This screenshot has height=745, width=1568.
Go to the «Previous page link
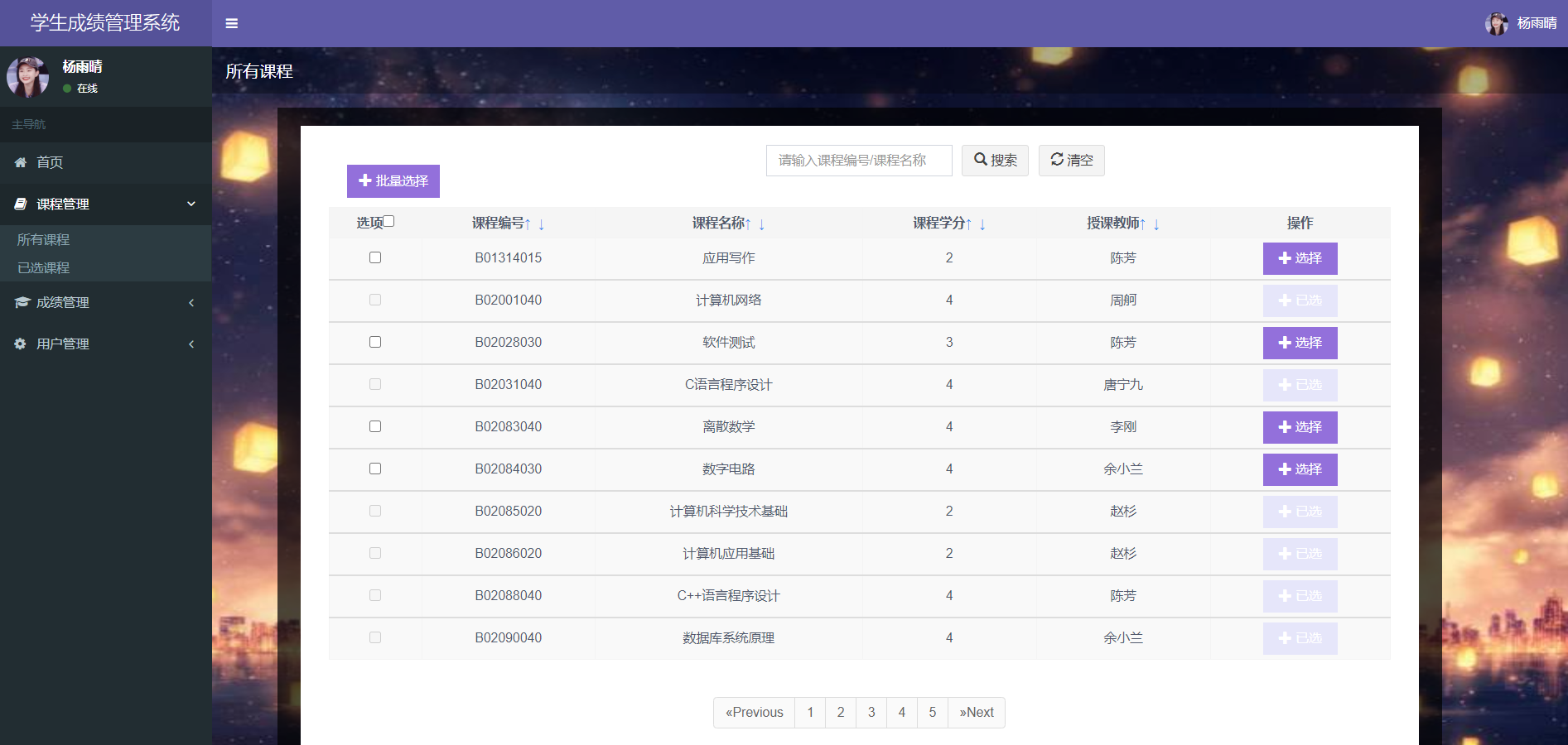754,713
